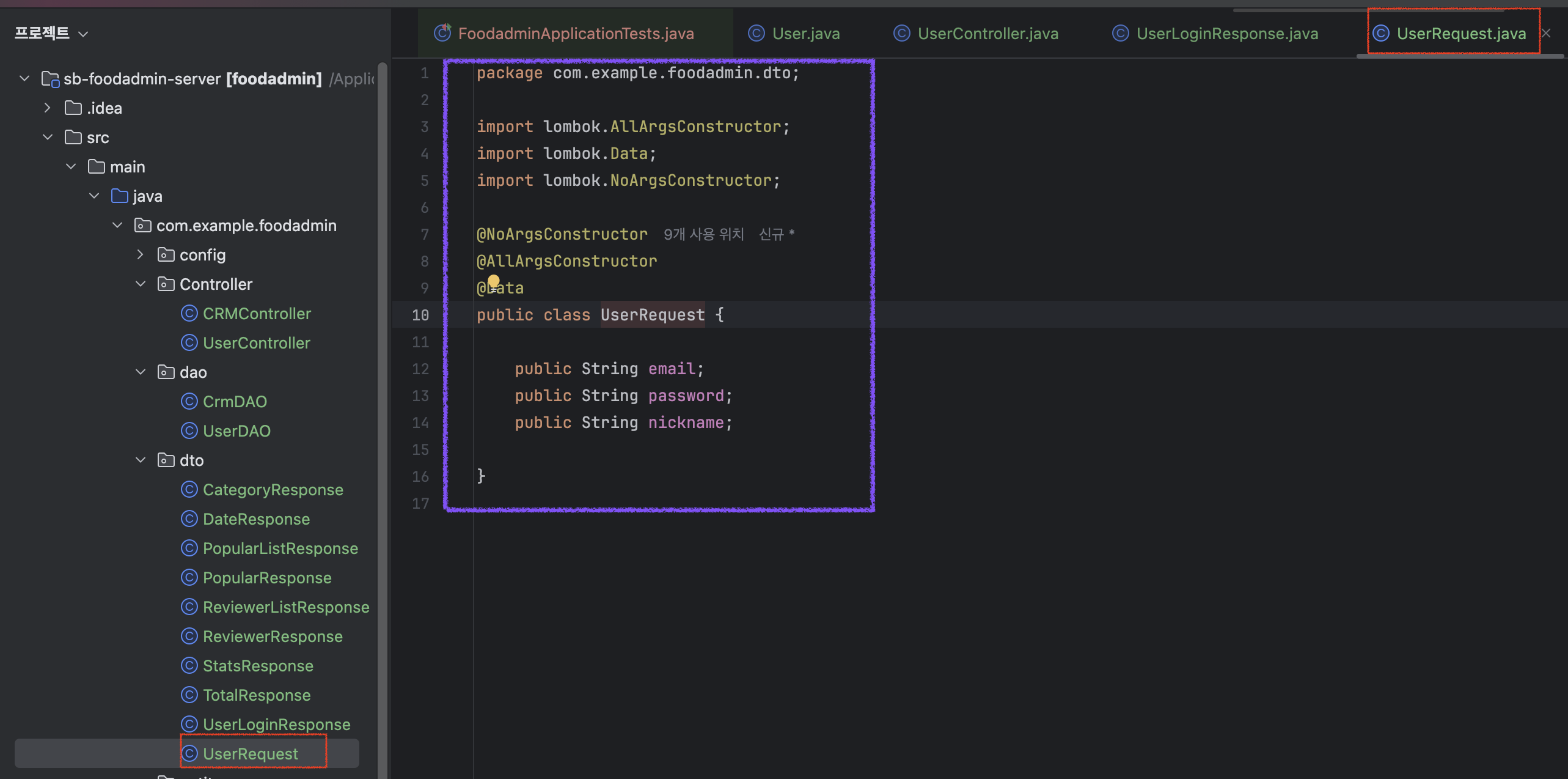Click the 신규 * author inlay hint
This screenshot has height=779, width=1568.
click(777, 234)
